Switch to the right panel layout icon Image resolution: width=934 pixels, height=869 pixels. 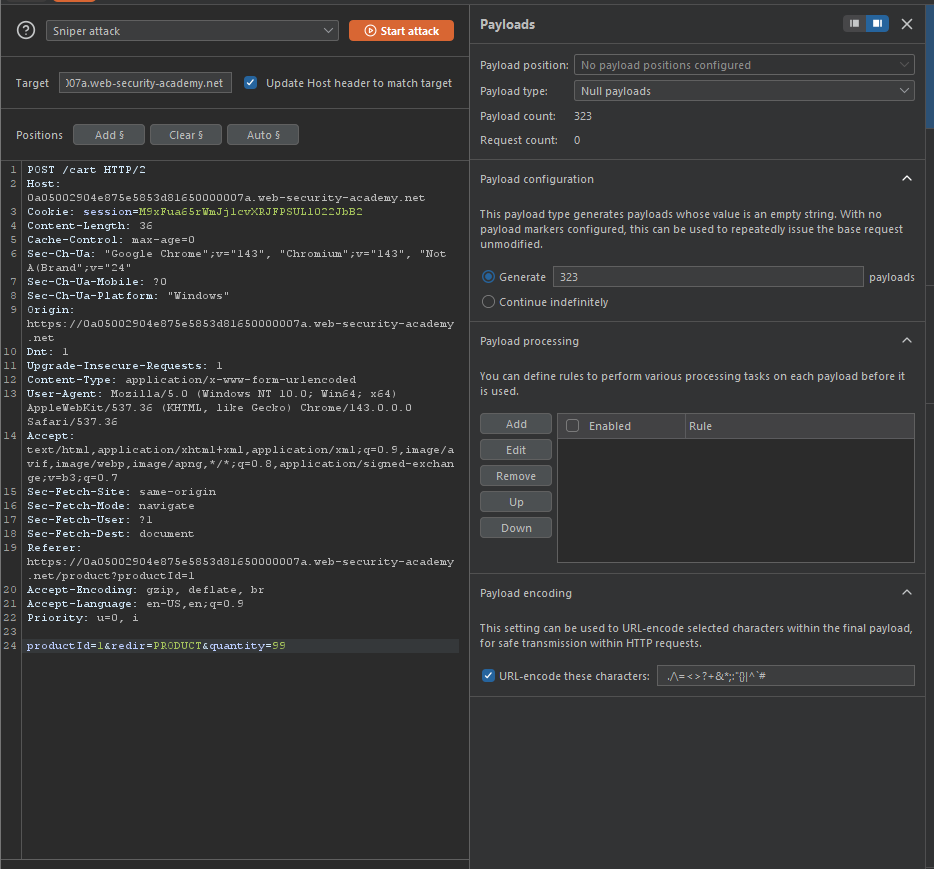pyautogui.click(x=877, y=23)
